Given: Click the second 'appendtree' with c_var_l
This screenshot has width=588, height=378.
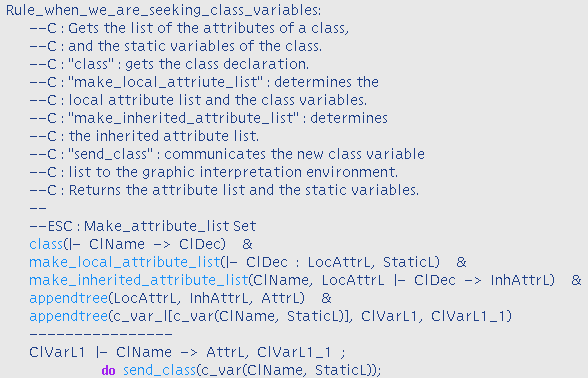Looking at the screenshot, I should tap(69, 316).
